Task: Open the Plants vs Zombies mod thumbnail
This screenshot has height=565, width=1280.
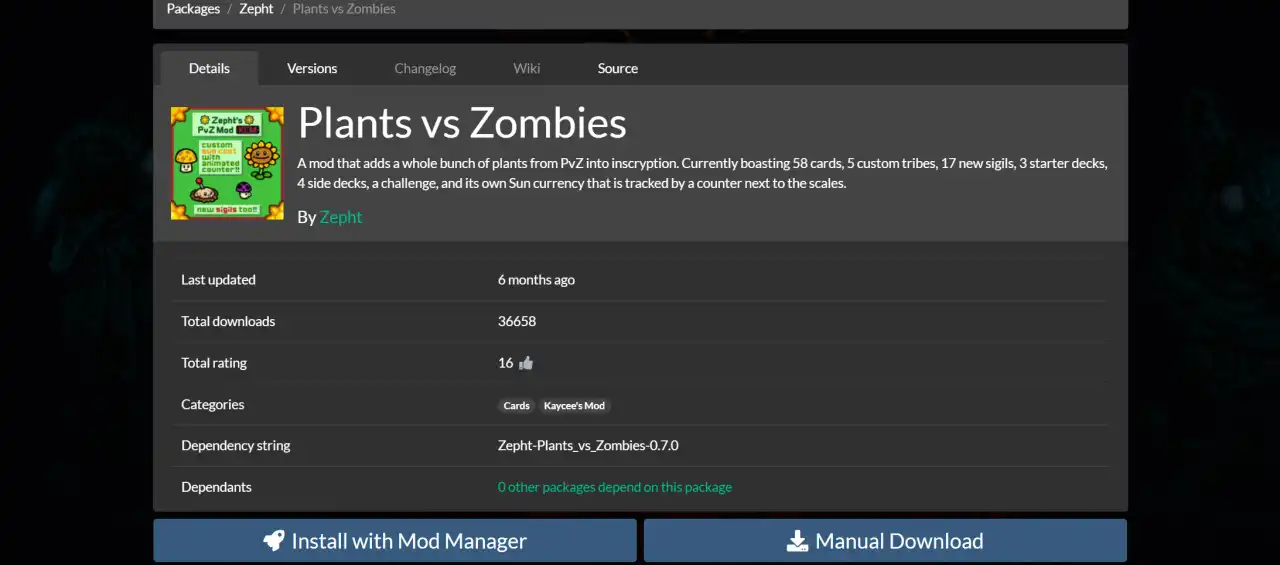Action: [227, 163]
